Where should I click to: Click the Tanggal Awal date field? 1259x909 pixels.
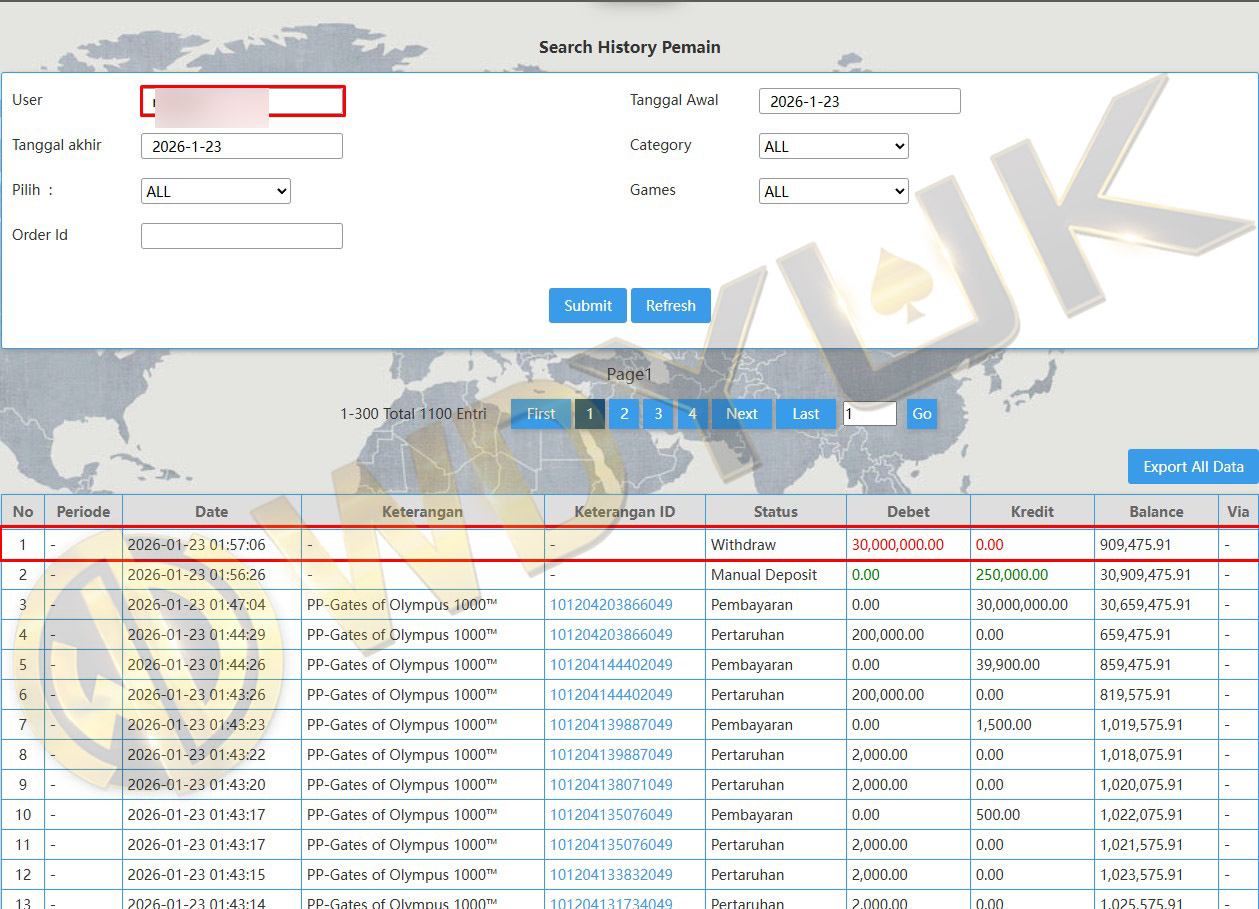click(859, 101)
